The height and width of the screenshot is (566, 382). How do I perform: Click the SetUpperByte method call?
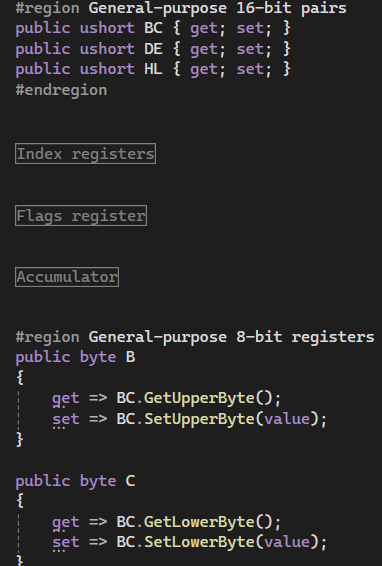click(199, 419)
